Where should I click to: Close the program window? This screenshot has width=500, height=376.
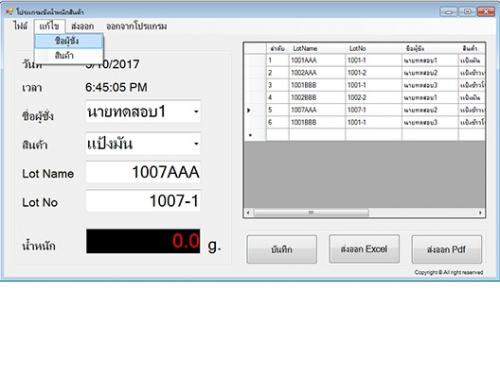pos(486,12)
